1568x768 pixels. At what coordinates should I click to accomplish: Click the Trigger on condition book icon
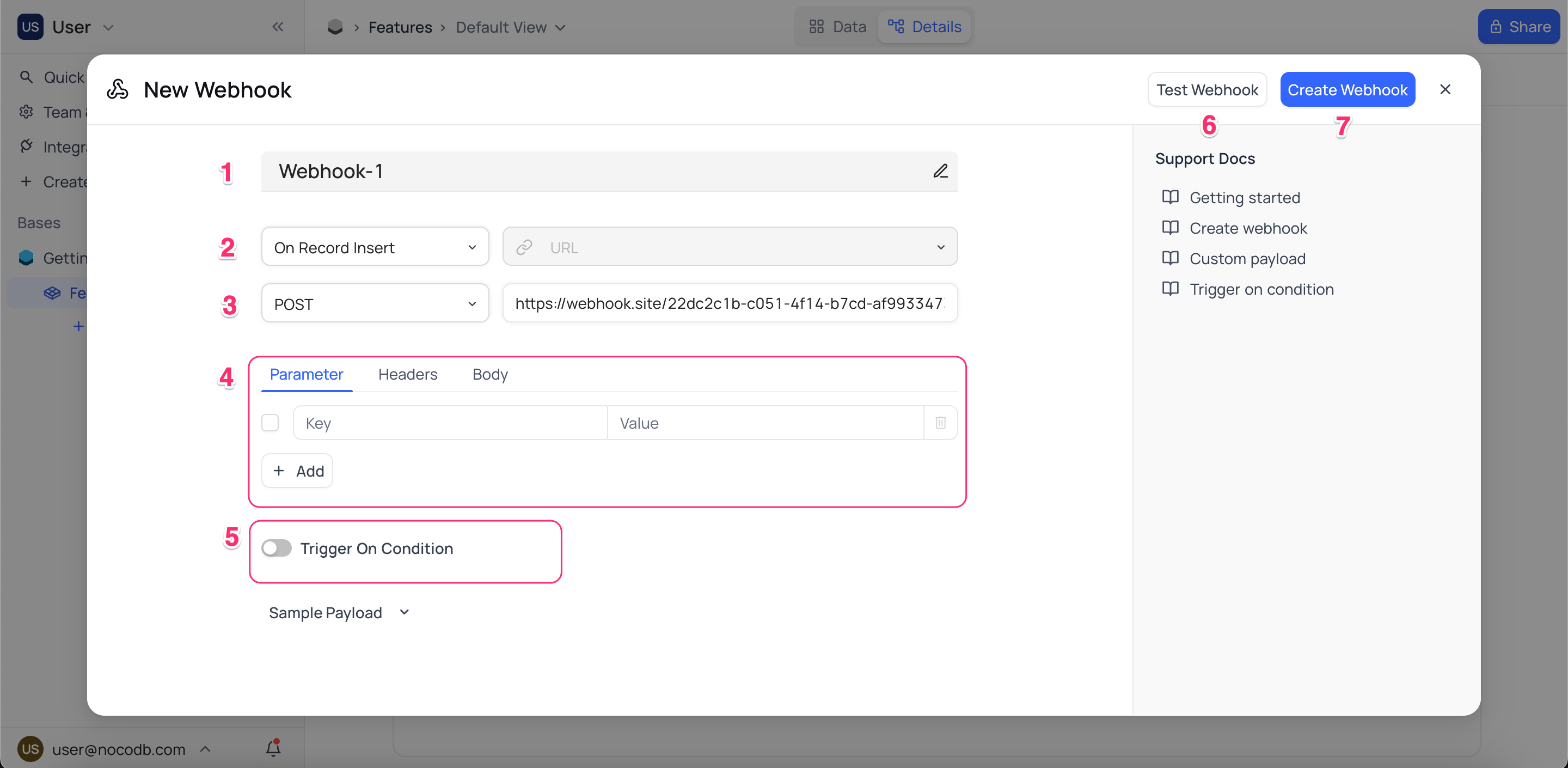(1171, 289)
